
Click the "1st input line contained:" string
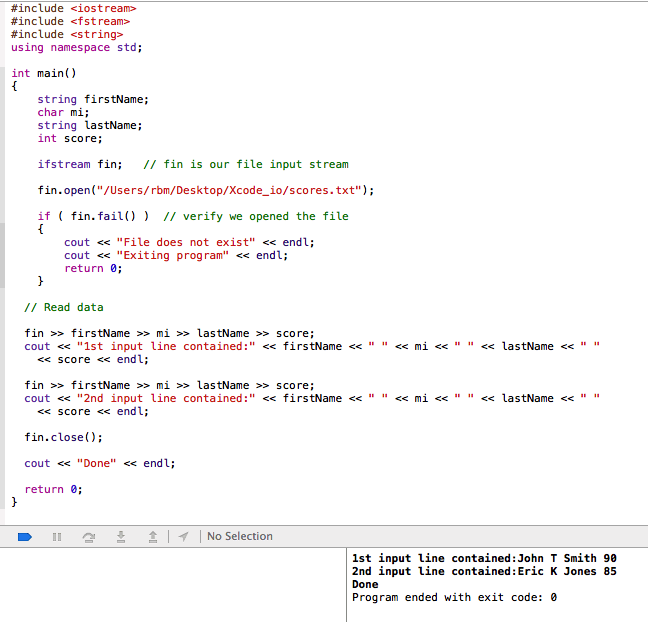click(x=166, y=346)
